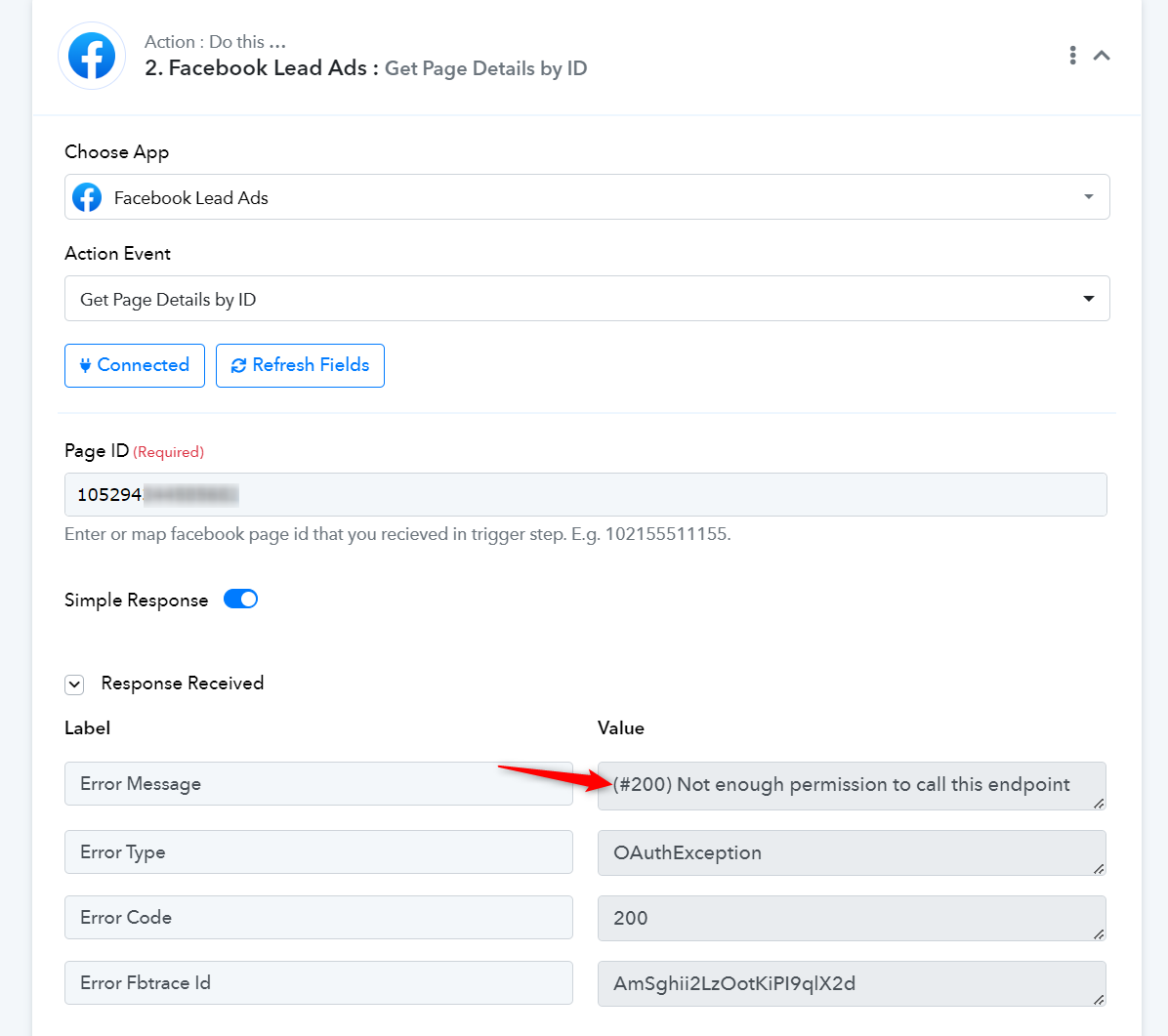Click the Facebook logo in the step header
This screenshot has height=1036, width=1168.
(92, 56)
